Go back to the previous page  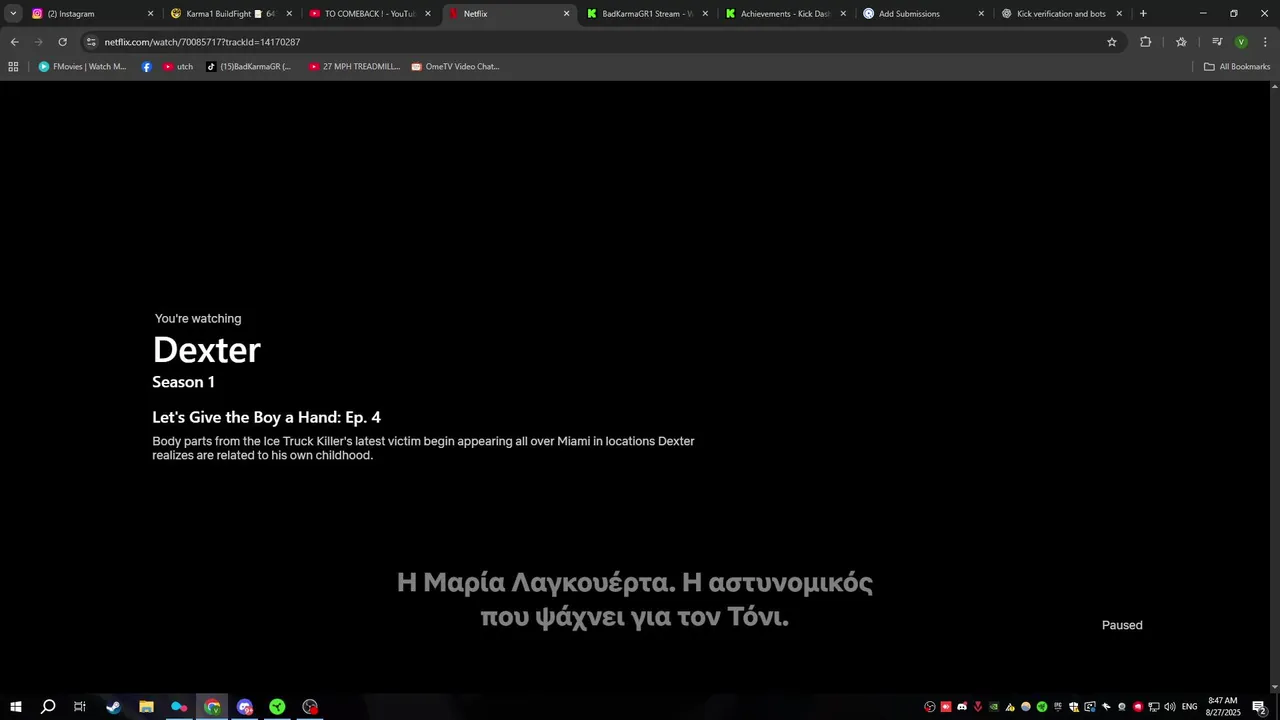14,42
